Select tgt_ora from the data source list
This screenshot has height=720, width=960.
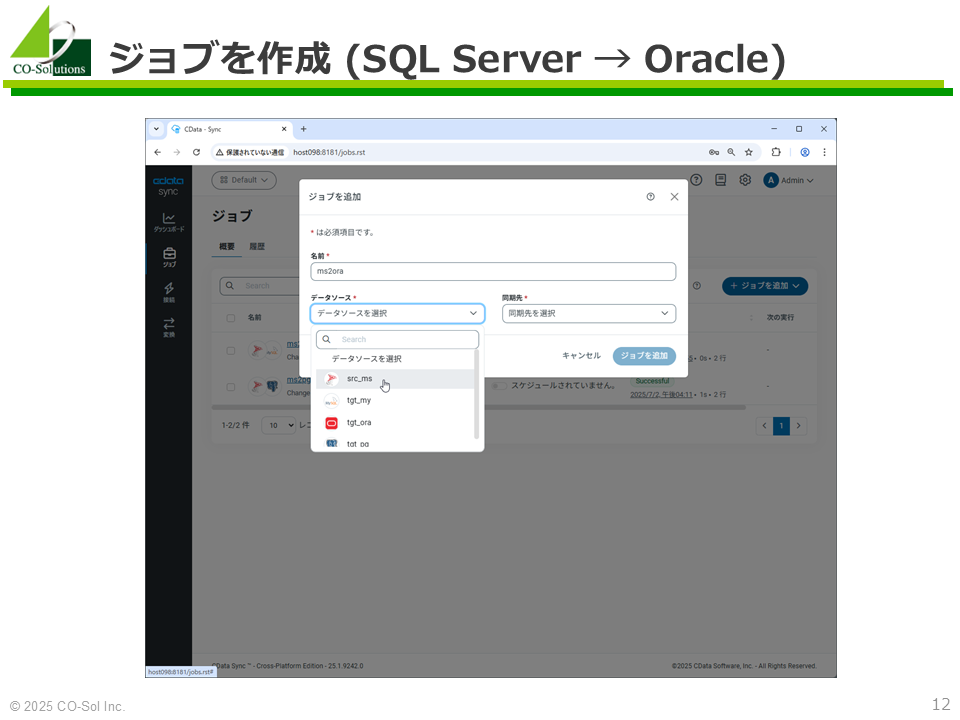[x=396, y=423]
